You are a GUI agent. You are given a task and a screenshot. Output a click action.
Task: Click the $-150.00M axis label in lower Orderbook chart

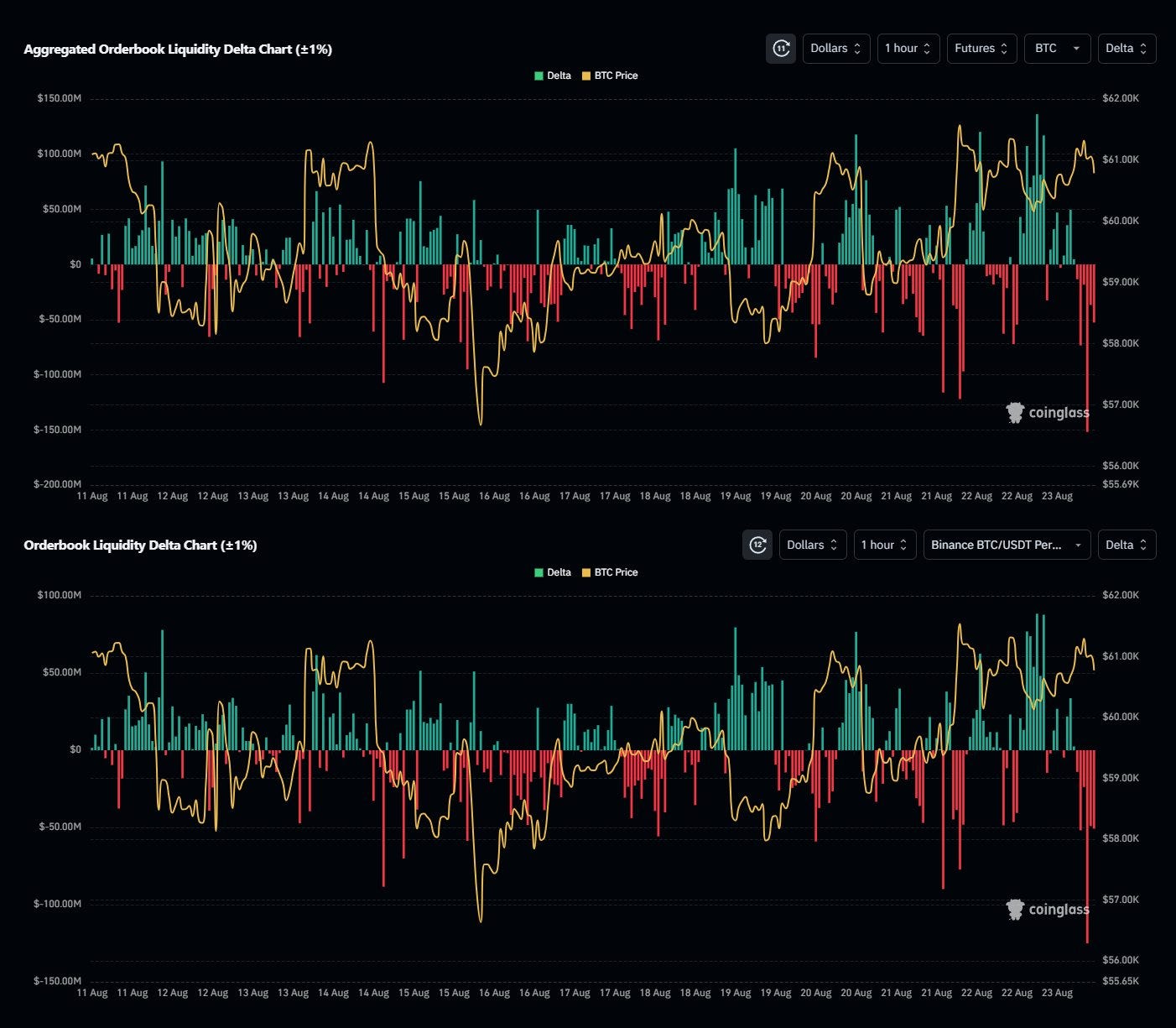pos(57,981)
